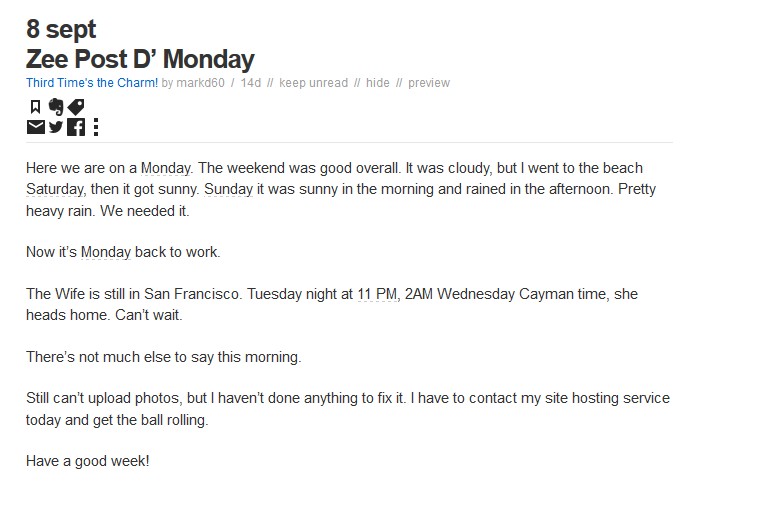The width and height of the screenshot is (758, 511).
Task: Share the article by email envelope icon
Action: coord(35,127)
